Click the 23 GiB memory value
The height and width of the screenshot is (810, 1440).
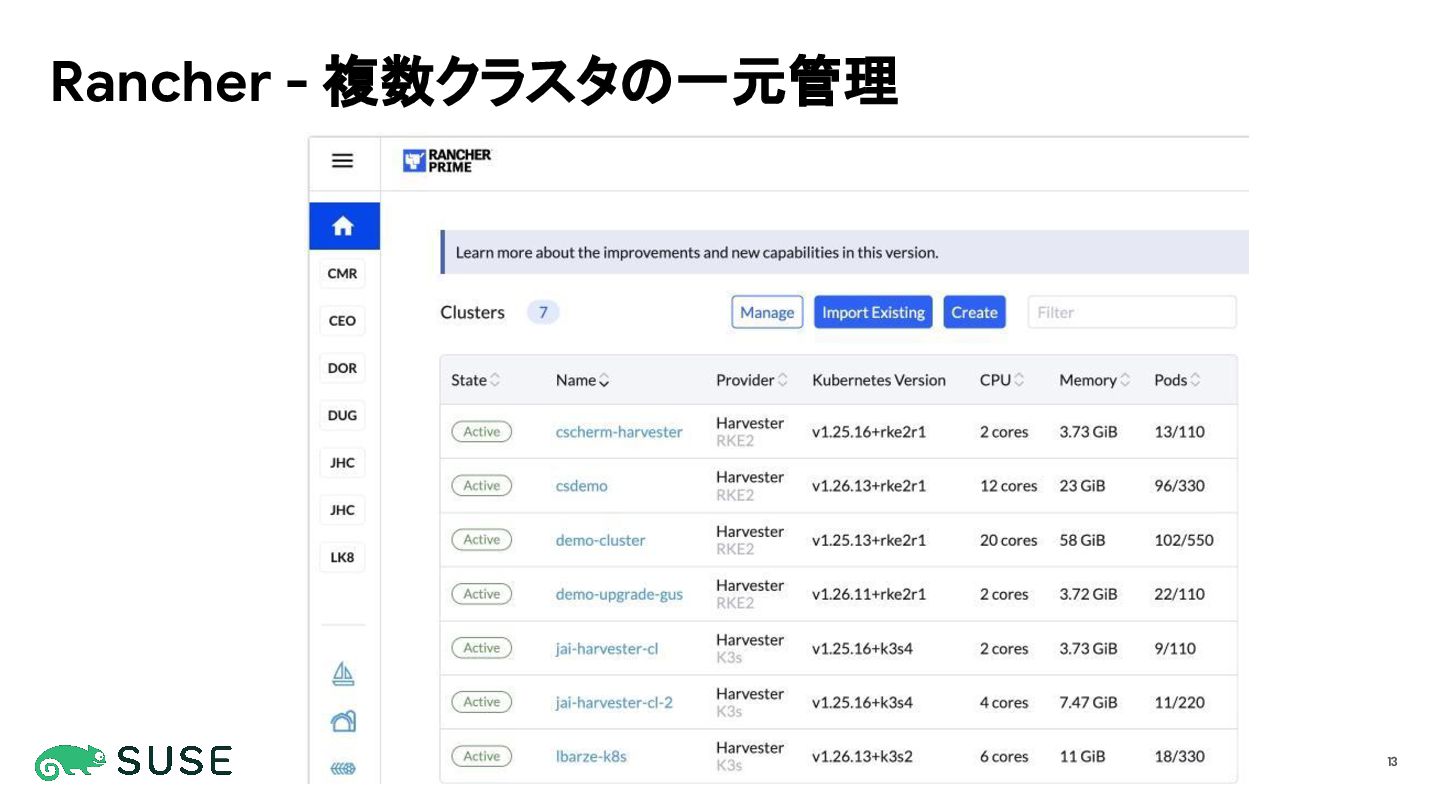pos(1082,486)
